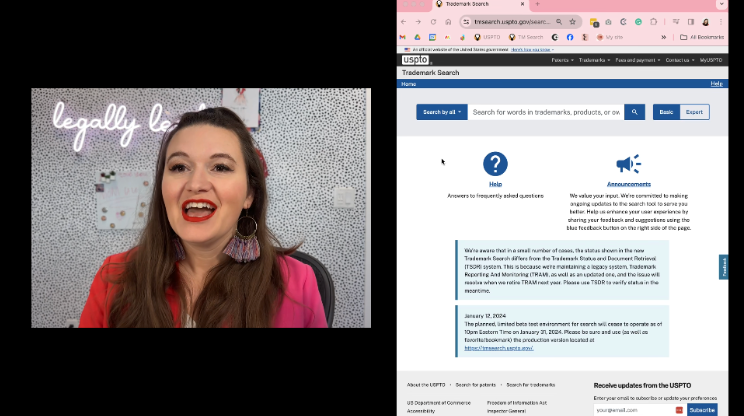Click the trademark search text field

coord(546,112)
